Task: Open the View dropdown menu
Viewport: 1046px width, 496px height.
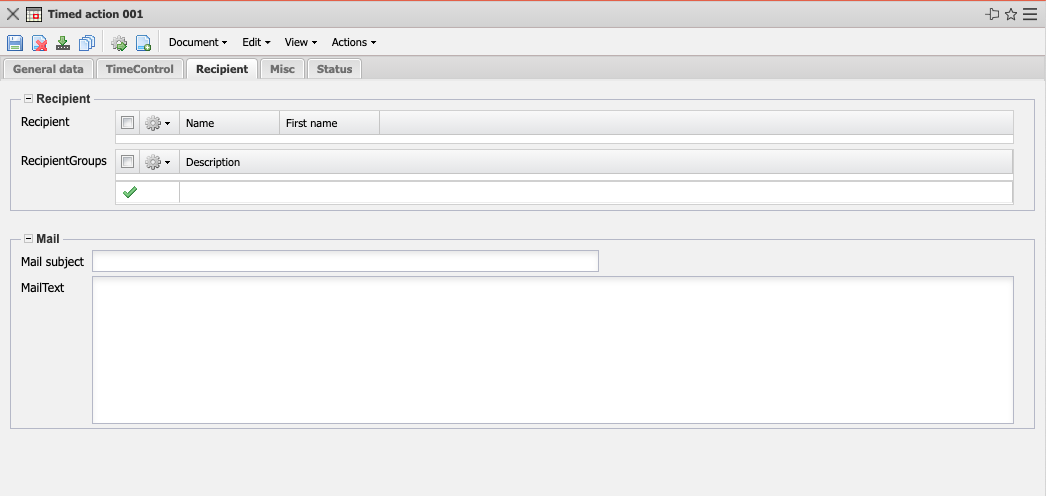Action: (x=300, y=42)
